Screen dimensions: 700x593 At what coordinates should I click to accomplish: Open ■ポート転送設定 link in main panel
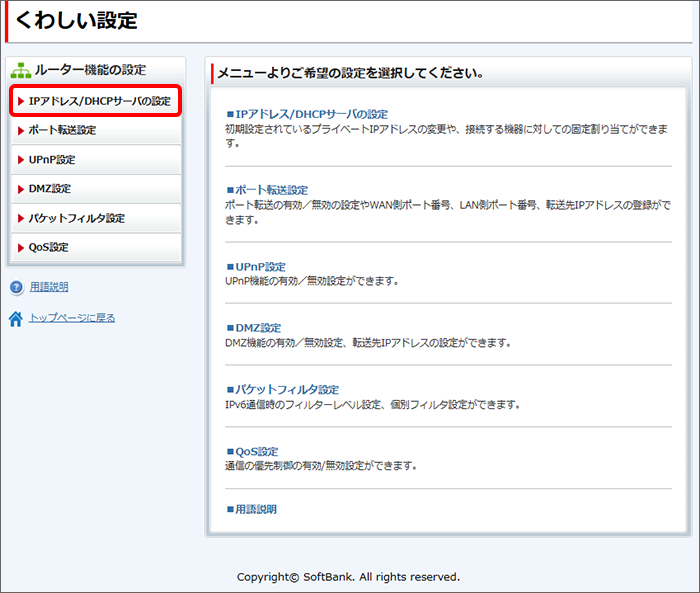[x=267, y=190]
